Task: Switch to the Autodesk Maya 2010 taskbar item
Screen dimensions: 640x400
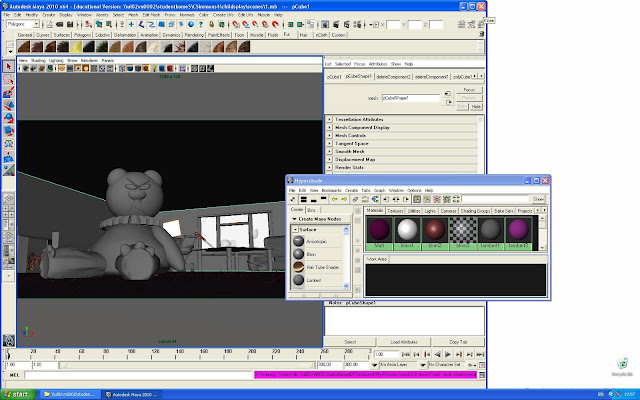Action: (131, 394)
